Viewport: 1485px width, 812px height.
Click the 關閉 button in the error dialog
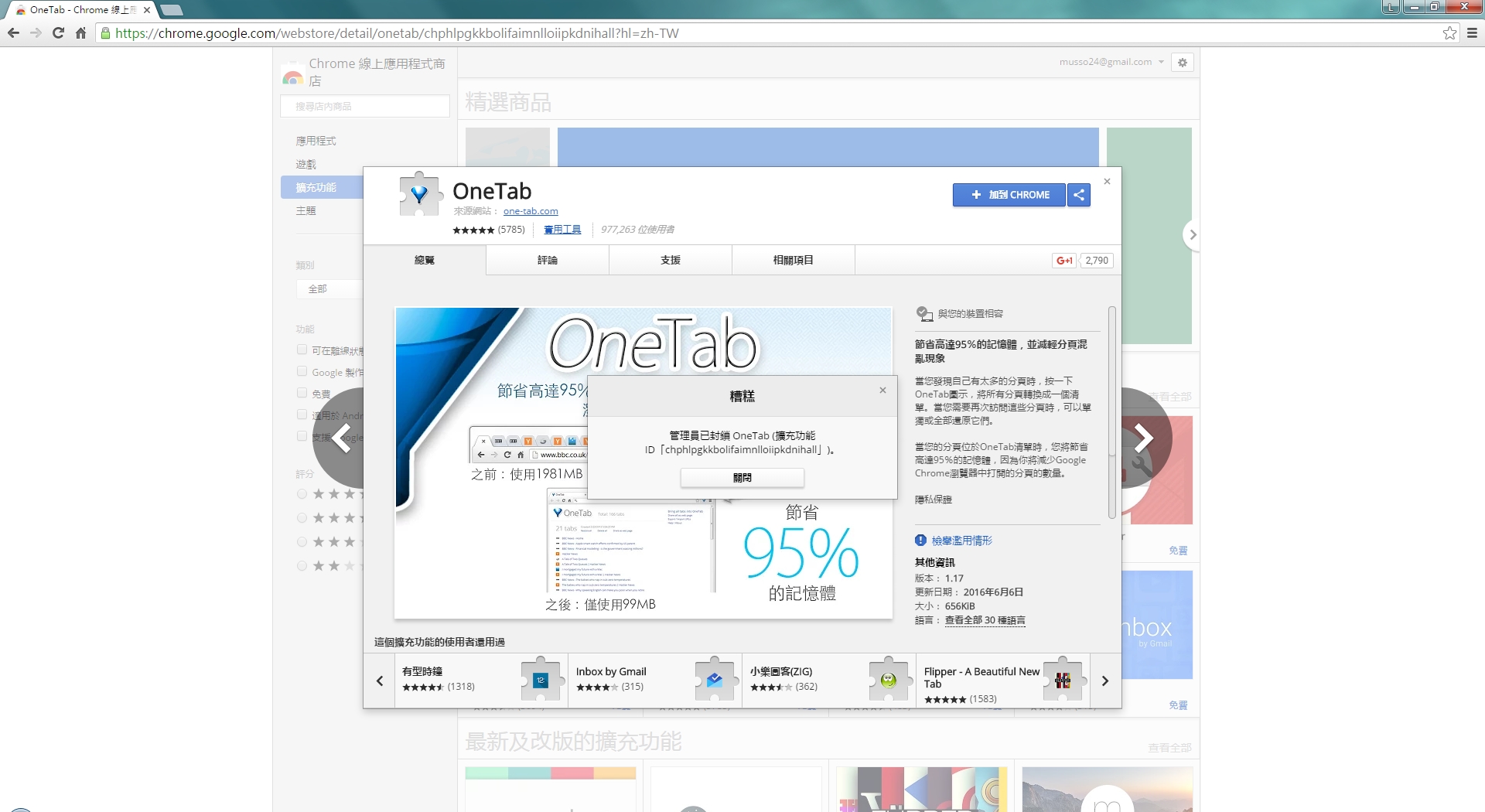tap(742, 478)
